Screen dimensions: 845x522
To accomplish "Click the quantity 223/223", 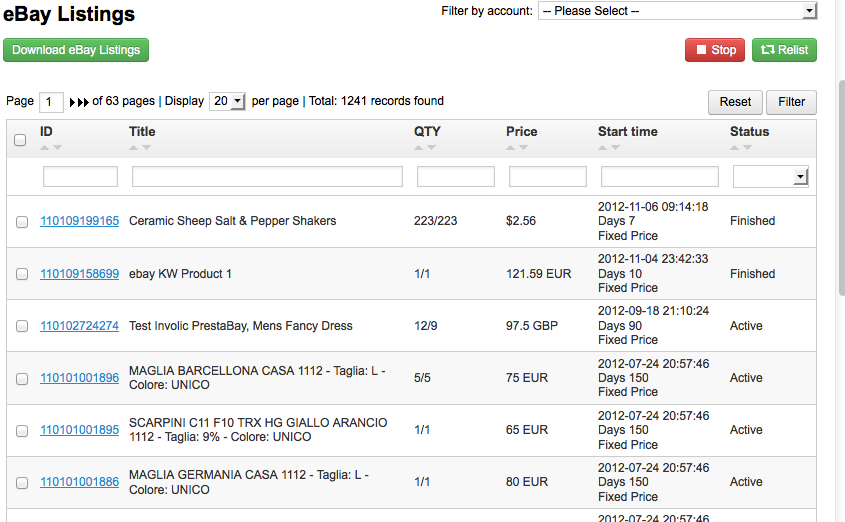I will click(x=435, y=221).
